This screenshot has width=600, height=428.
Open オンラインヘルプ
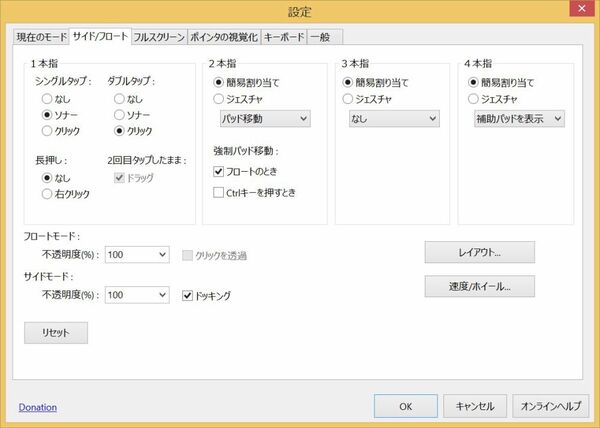pos(551,406)
